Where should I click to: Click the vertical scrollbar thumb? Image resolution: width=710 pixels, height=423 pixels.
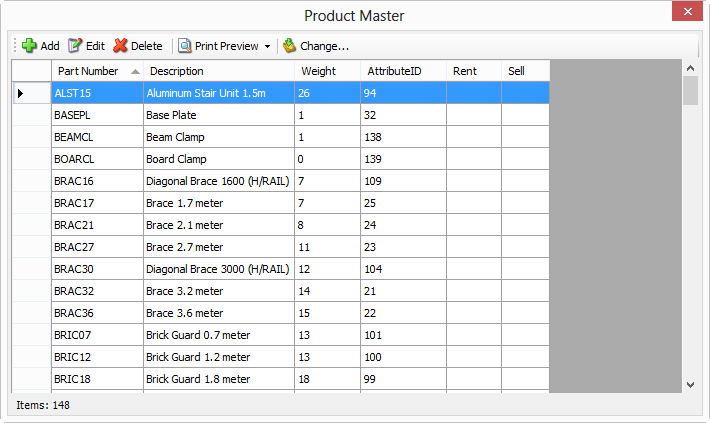click(x=691, y=91)
